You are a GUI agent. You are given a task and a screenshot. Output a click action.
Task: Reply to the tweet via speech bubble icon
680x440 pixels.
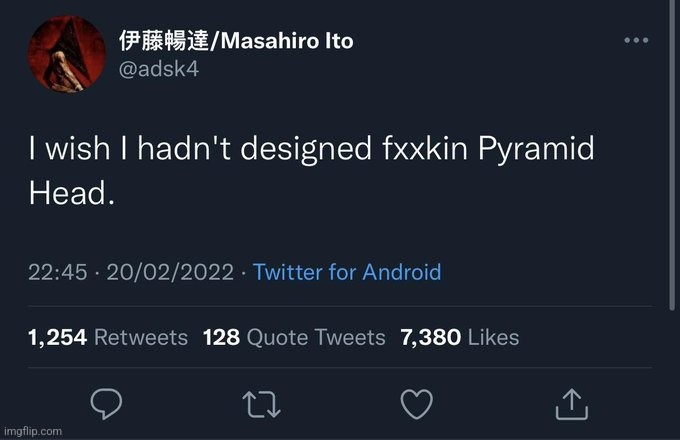(x=106, y=402)
